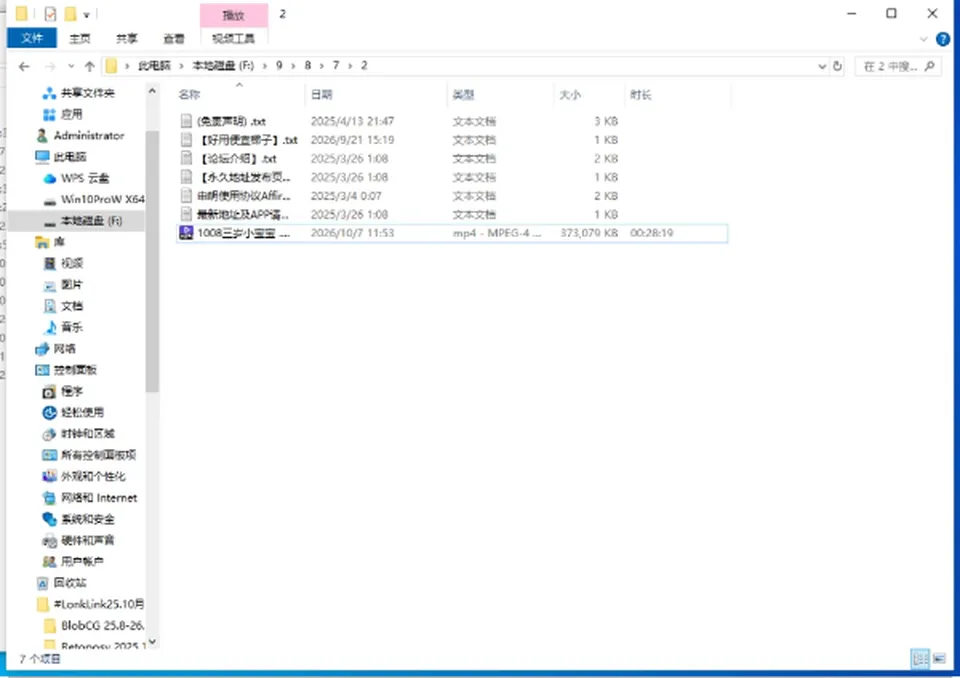960x678 pixels.
Task: Navigate to 此电脑 in the breadcrumb
Action: coord(154,66)
